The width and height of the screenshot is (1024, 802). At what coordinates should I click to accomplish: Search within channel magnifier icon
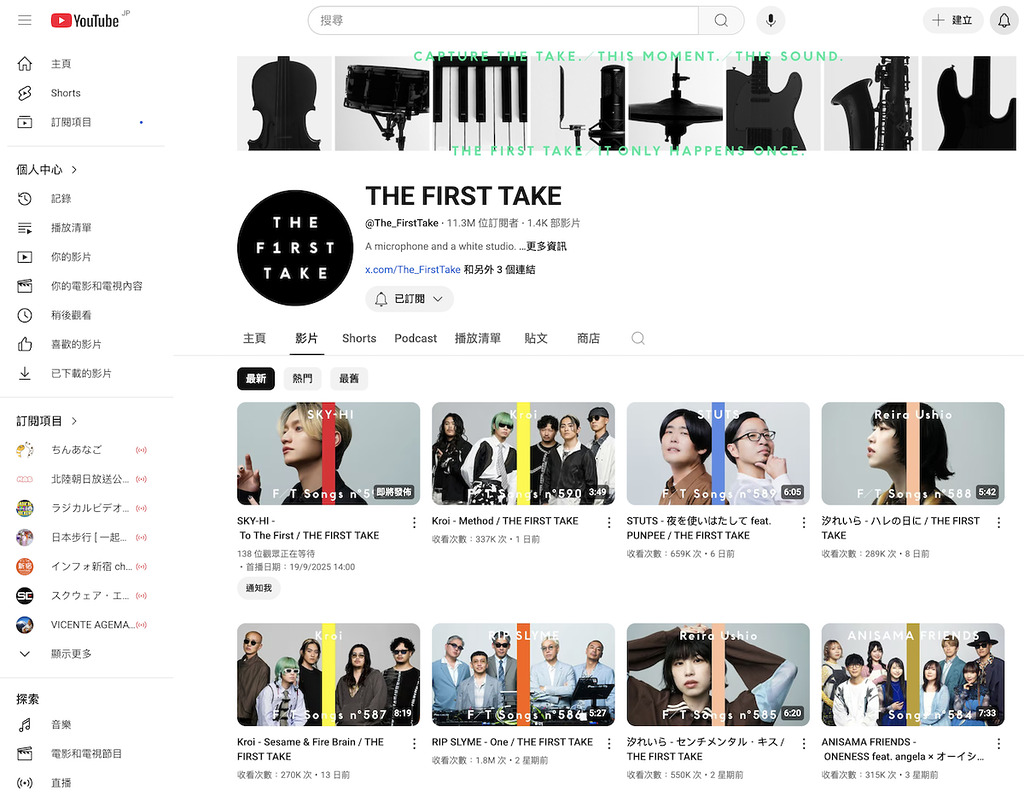coord(638,338)
